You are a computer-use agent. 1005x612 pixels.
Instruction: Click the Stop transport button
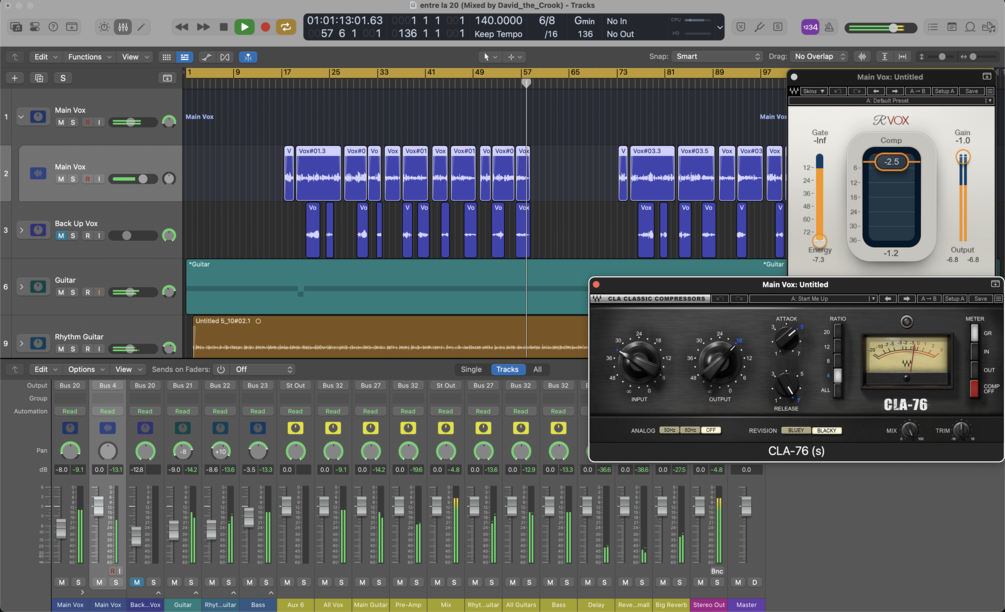223,27
